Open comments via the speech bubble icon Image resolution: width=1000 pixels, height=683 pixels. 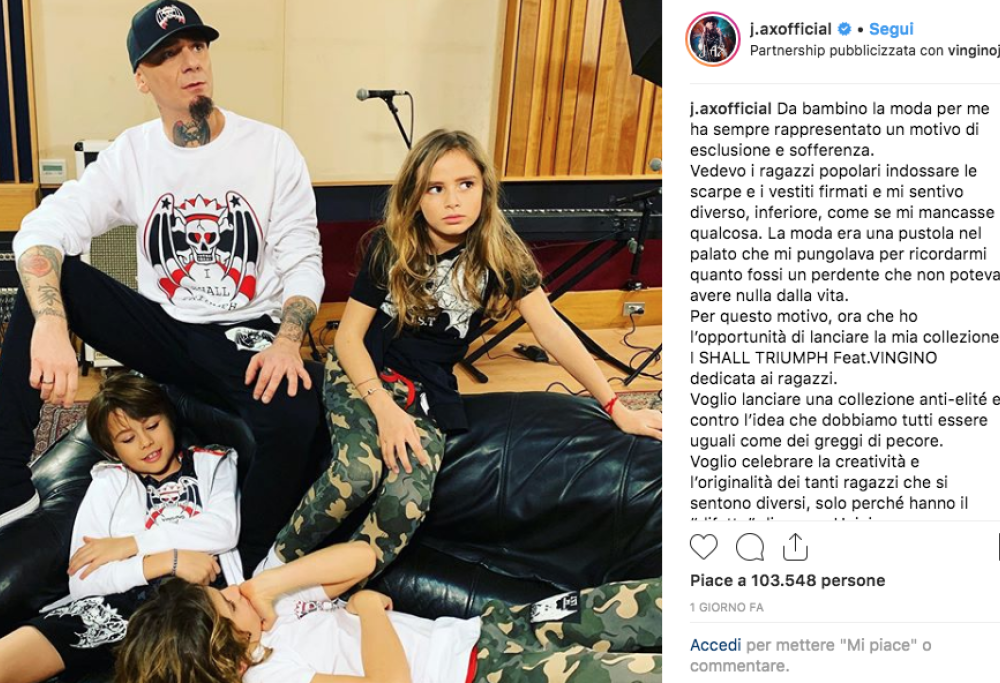(749, 547)
